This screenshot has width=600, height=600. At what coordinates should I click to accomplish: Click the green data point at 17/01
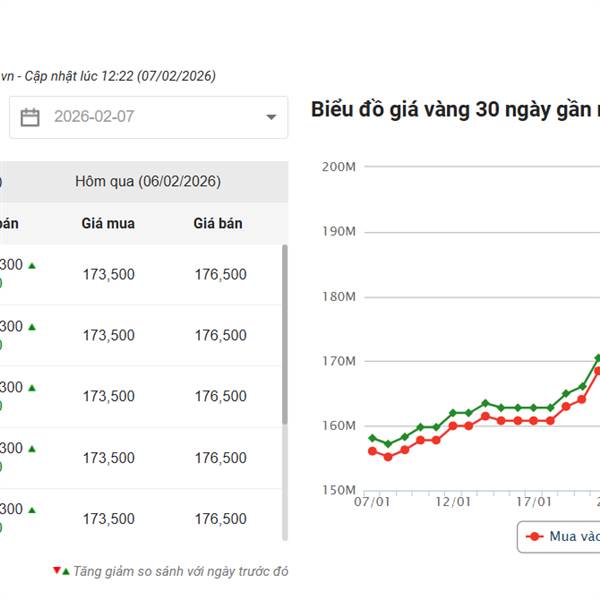pyautogui.click(x=534, y=408)
